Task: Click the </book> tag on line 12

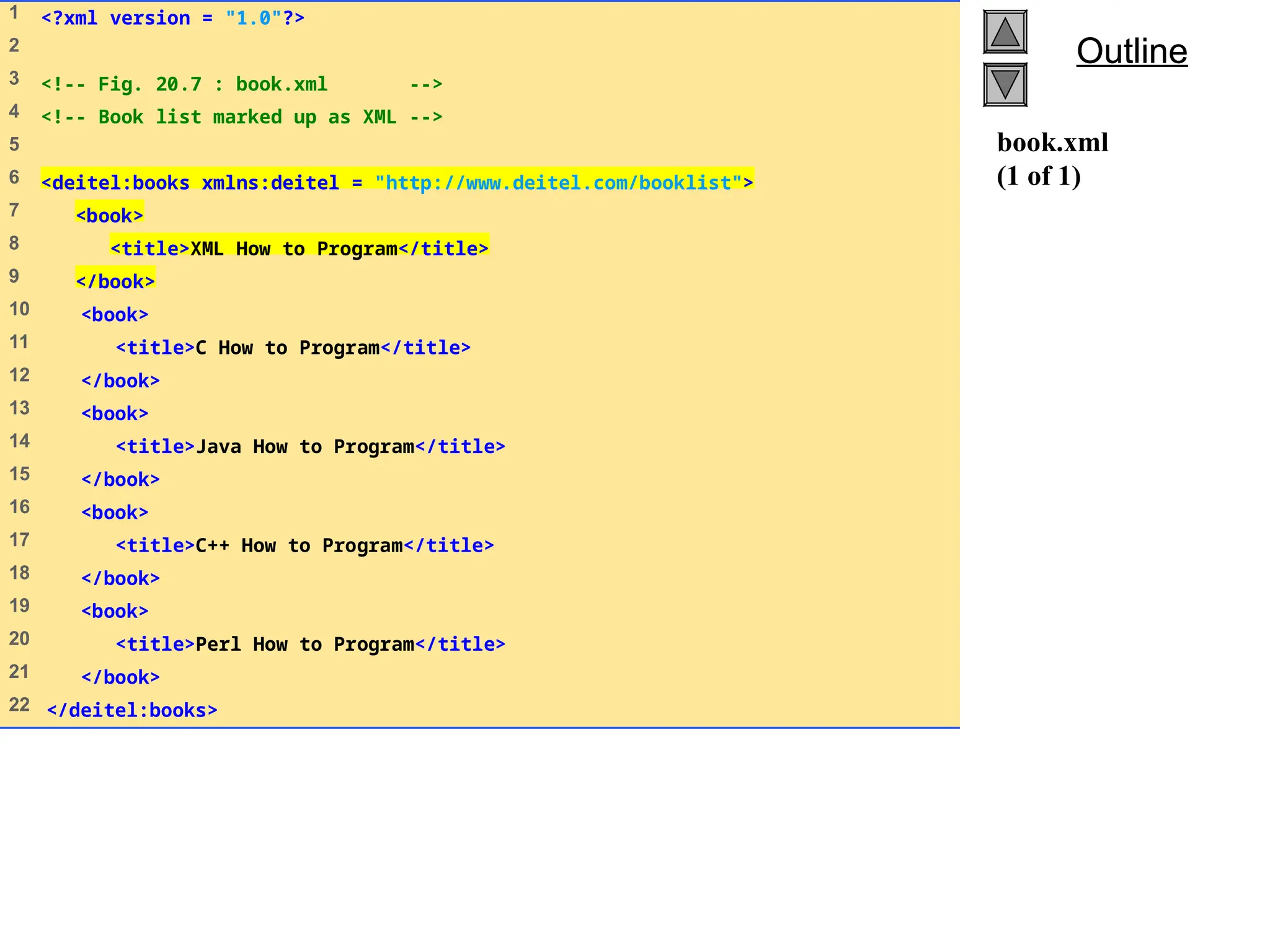Action: (x=120, y=380)
